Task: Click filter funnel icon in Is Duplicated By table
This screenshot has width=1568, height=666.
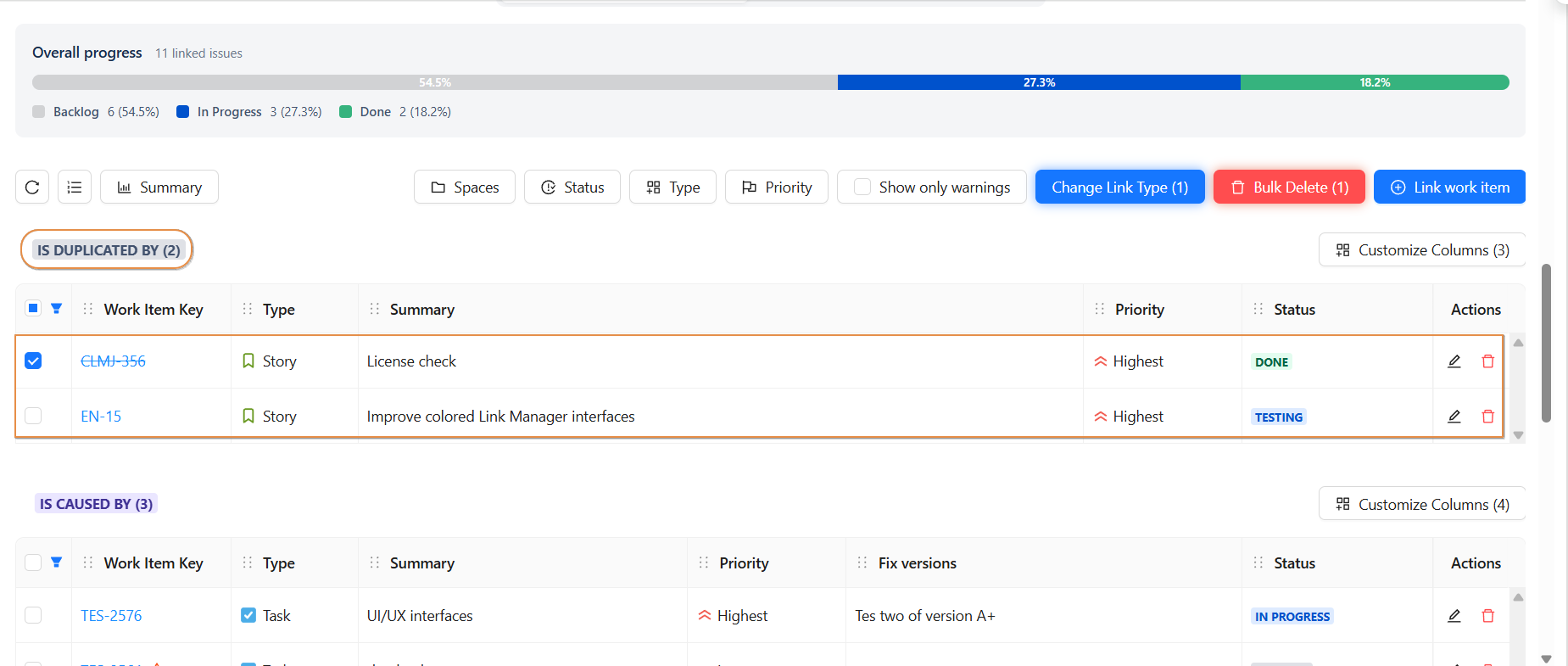Action: (x=57, y=309)
